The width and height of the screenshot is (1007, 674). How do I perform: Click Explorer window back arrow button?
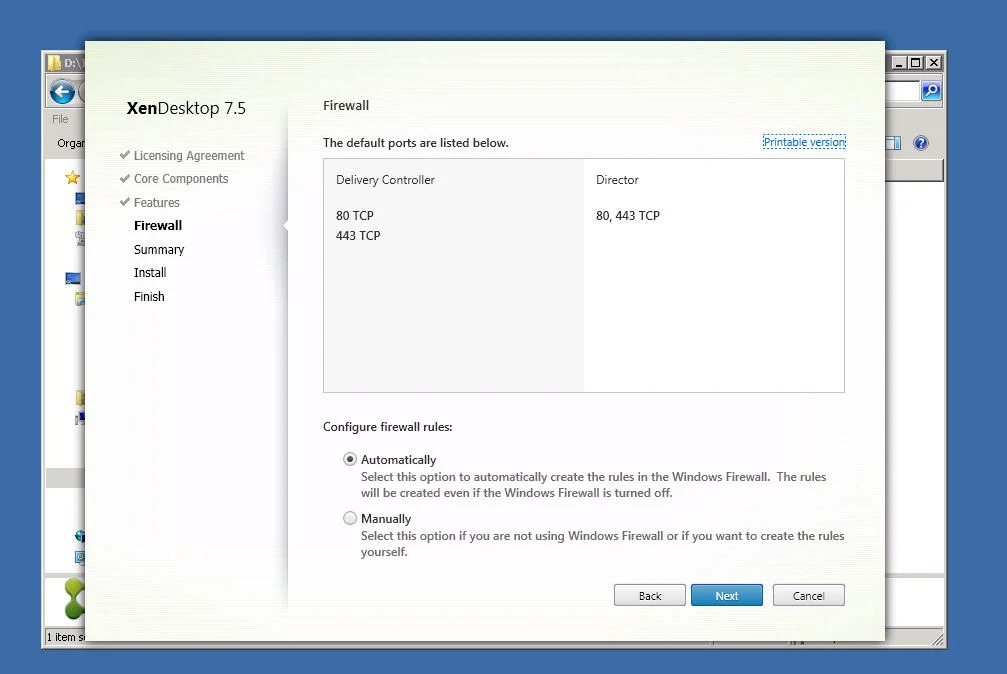[x=62, y=93]
